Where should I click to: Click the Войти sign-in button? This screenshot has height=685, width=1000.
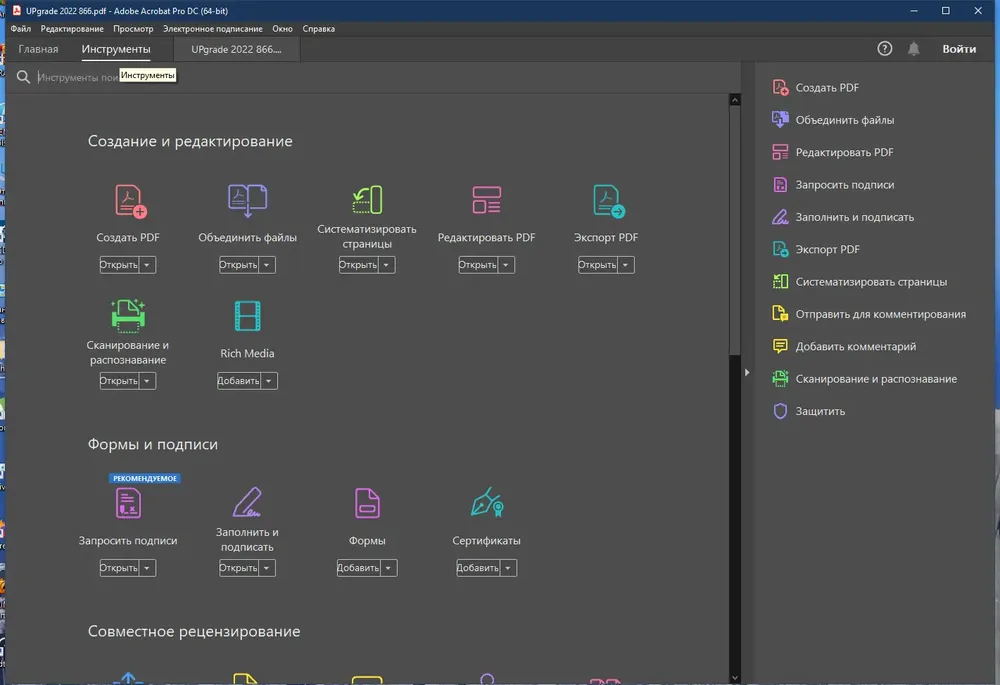click(x=959, y=48)
